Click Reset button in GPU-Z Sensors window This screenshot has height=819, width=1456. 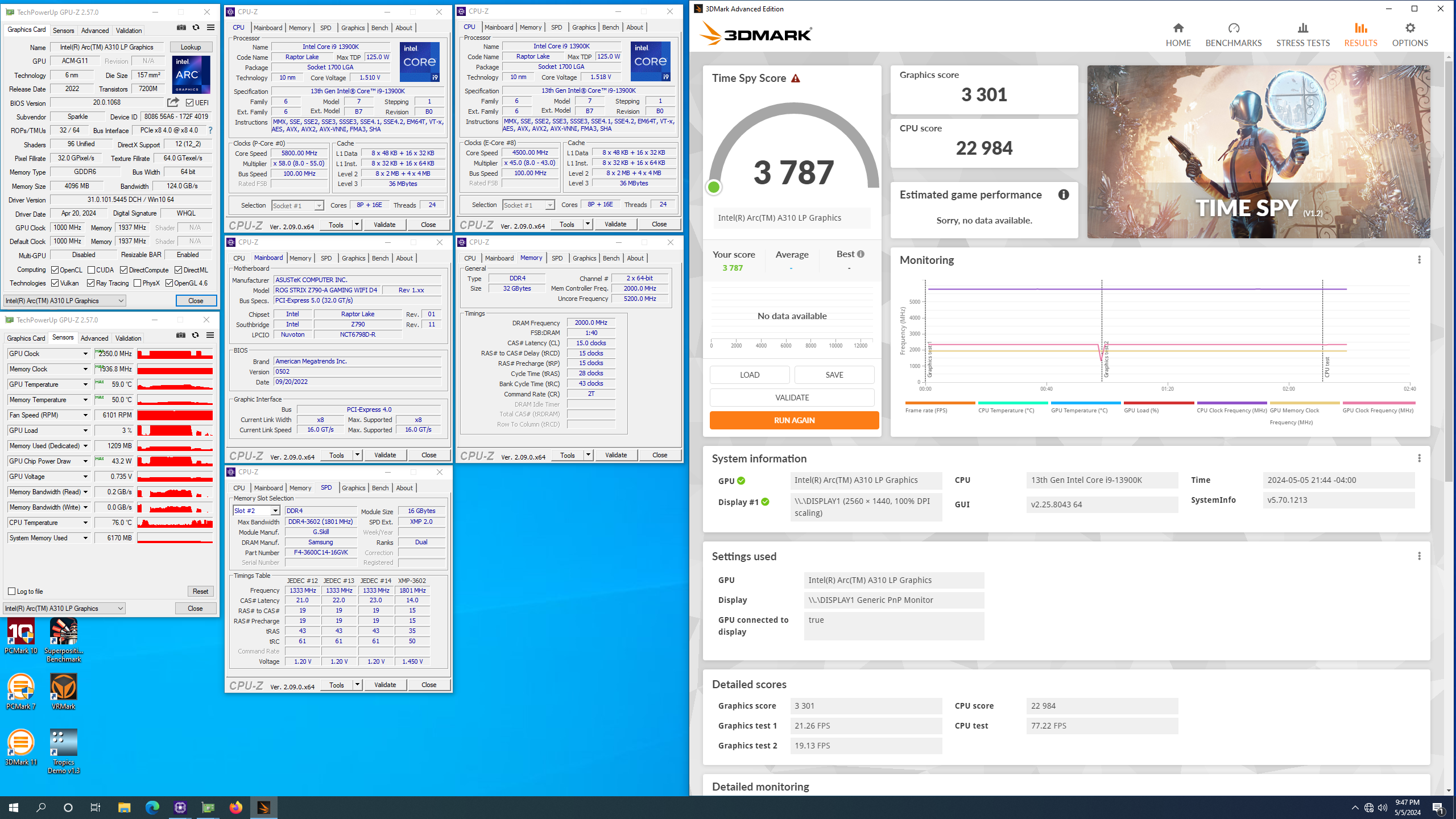pos(200,591)
